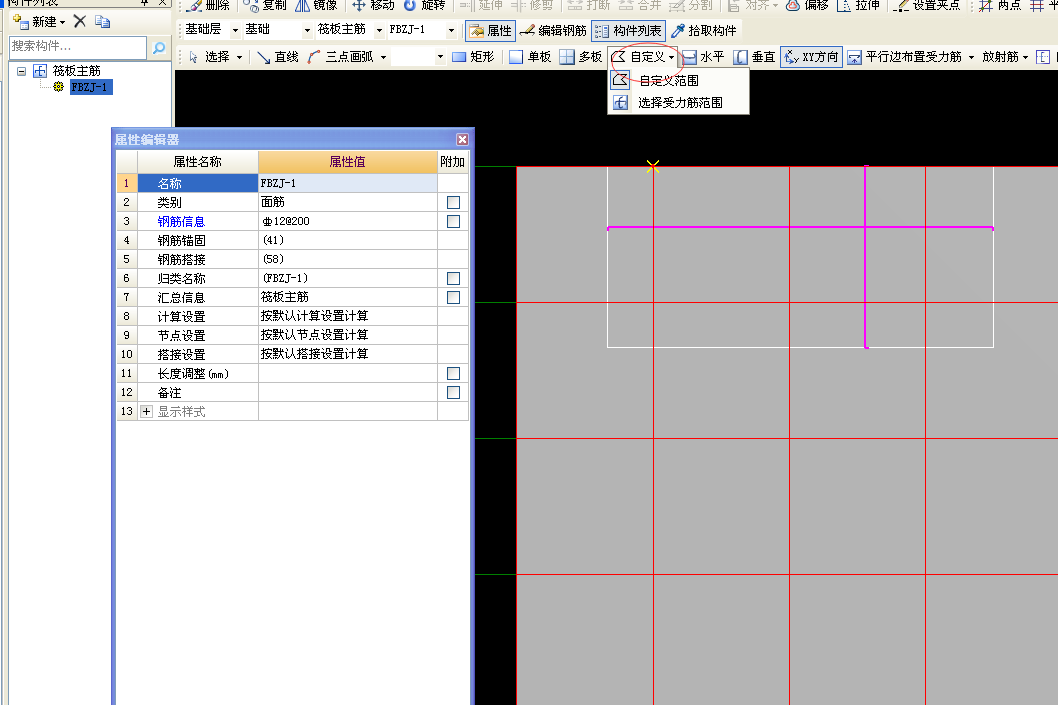This screenshot has height=705, width=1058.
Task: Click 平行边布置受力筋 tool
Action: coord(905,57)
